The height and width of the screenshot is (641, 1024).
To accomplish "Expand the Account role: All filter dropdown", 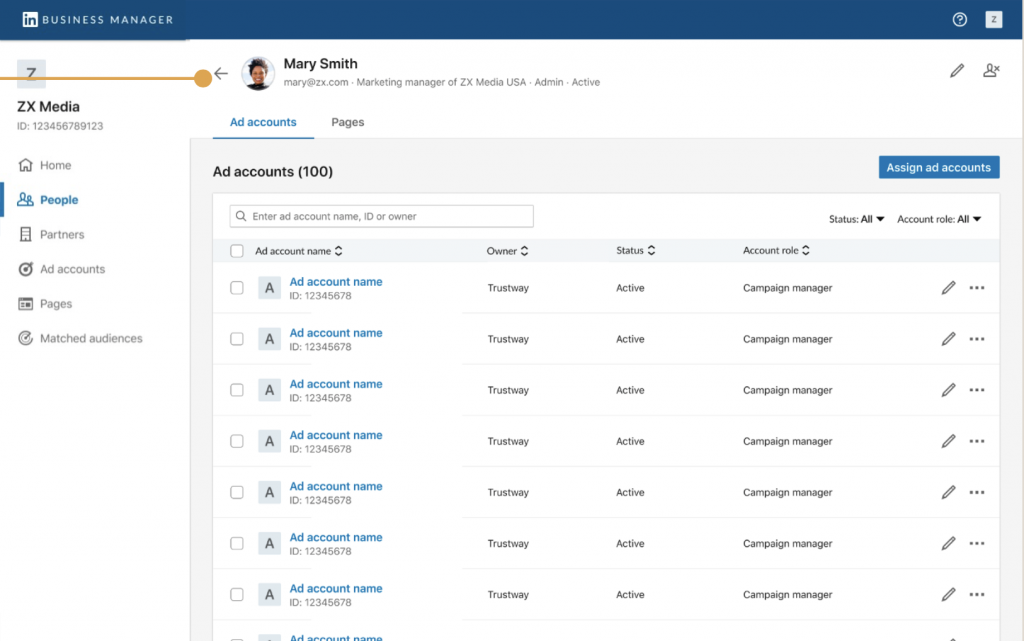I will pos(938,219).
